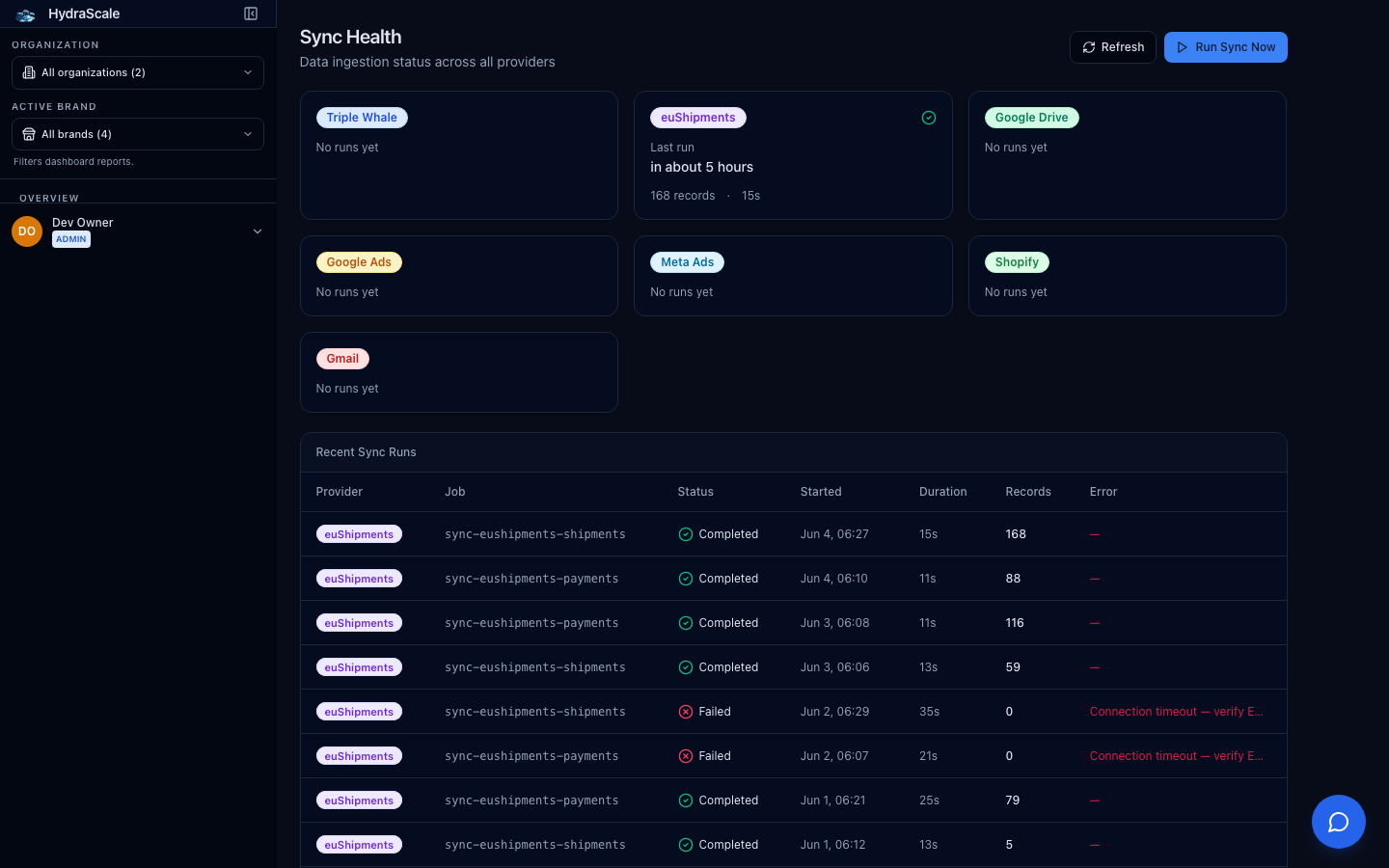The width and height of the screenshot is (1389, 868).
Task: Click the Run Sync Now button
Action: (x=1226, y=47)
